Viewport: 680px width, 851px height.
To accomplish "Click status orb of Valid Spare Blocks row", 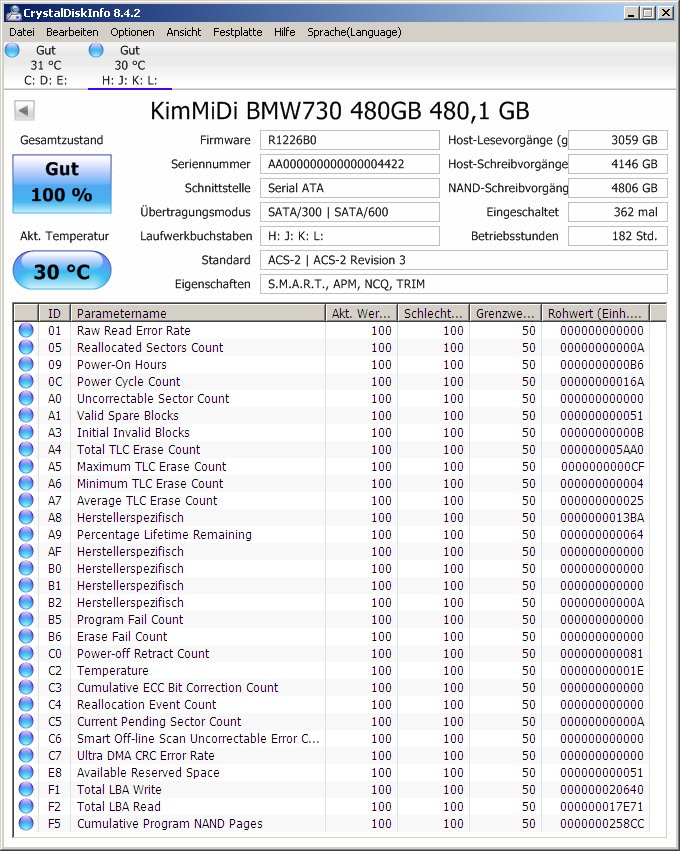I will (26, 415).
